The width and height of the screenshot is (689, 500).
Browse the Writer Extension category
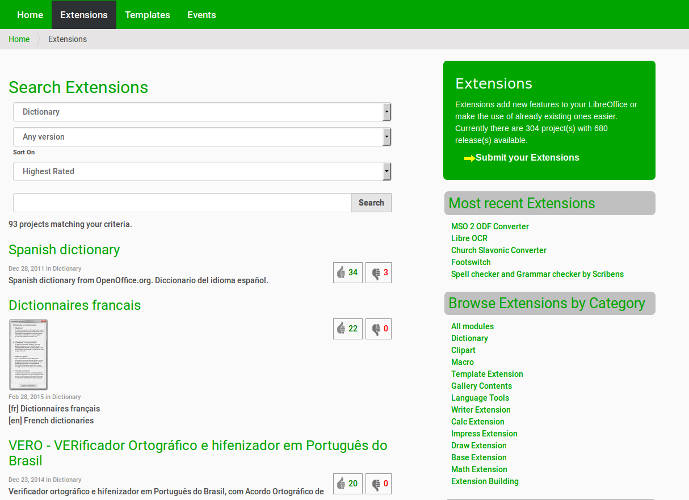[x=481, y=409]
